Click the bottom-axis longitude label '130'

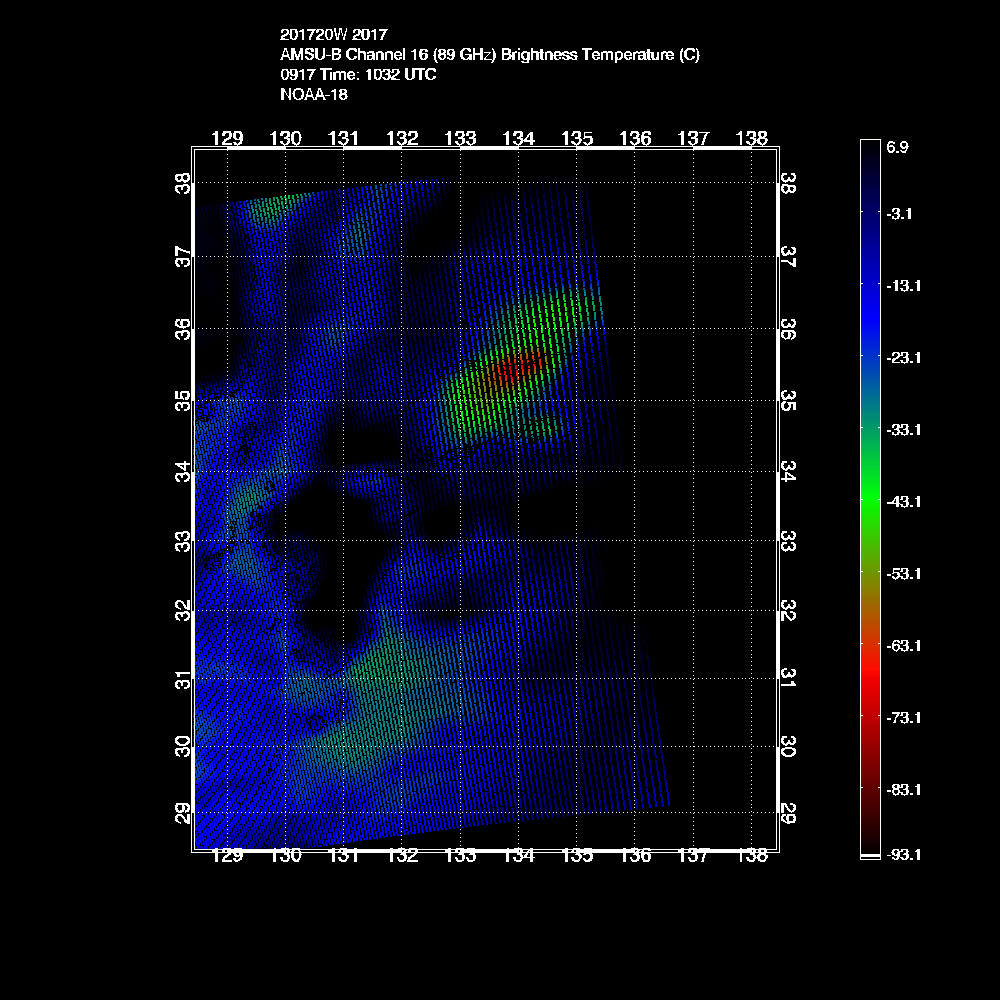click(x=286, y=855)
